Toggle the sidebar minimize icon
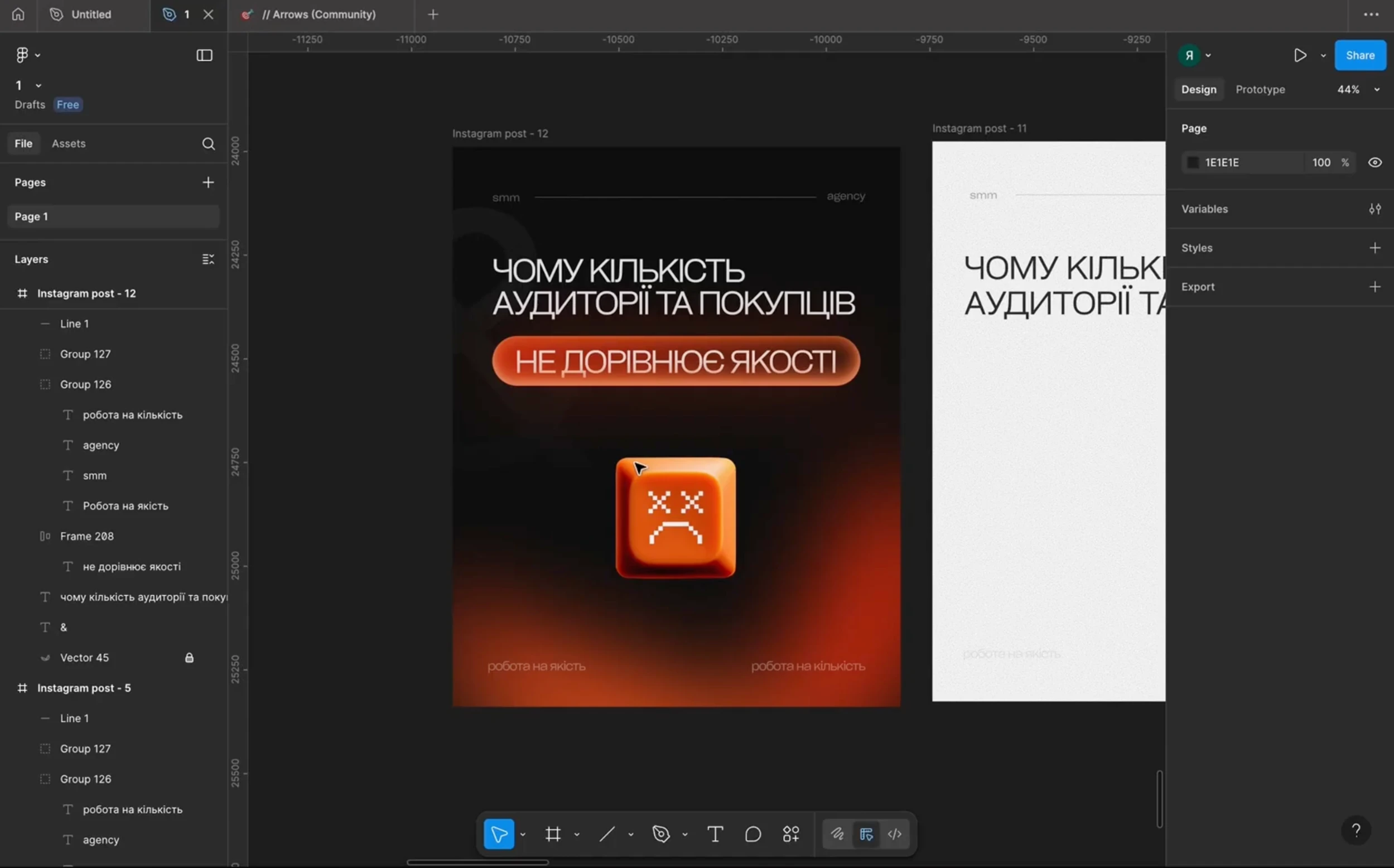The image size is (1394, 868). 204,55
